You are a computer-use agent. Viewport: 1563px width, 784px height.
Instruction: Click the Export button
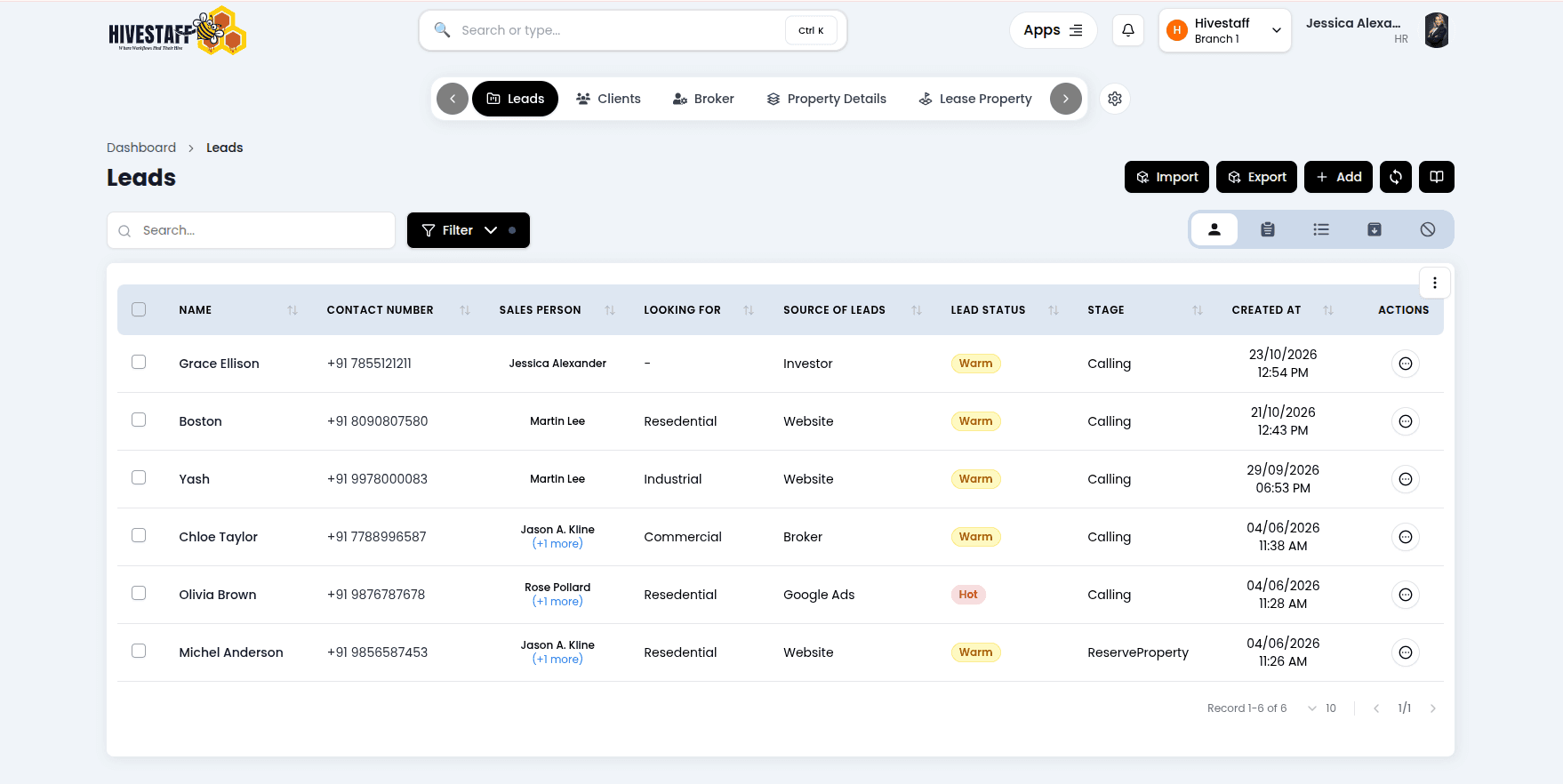[x=1257, y=177]
